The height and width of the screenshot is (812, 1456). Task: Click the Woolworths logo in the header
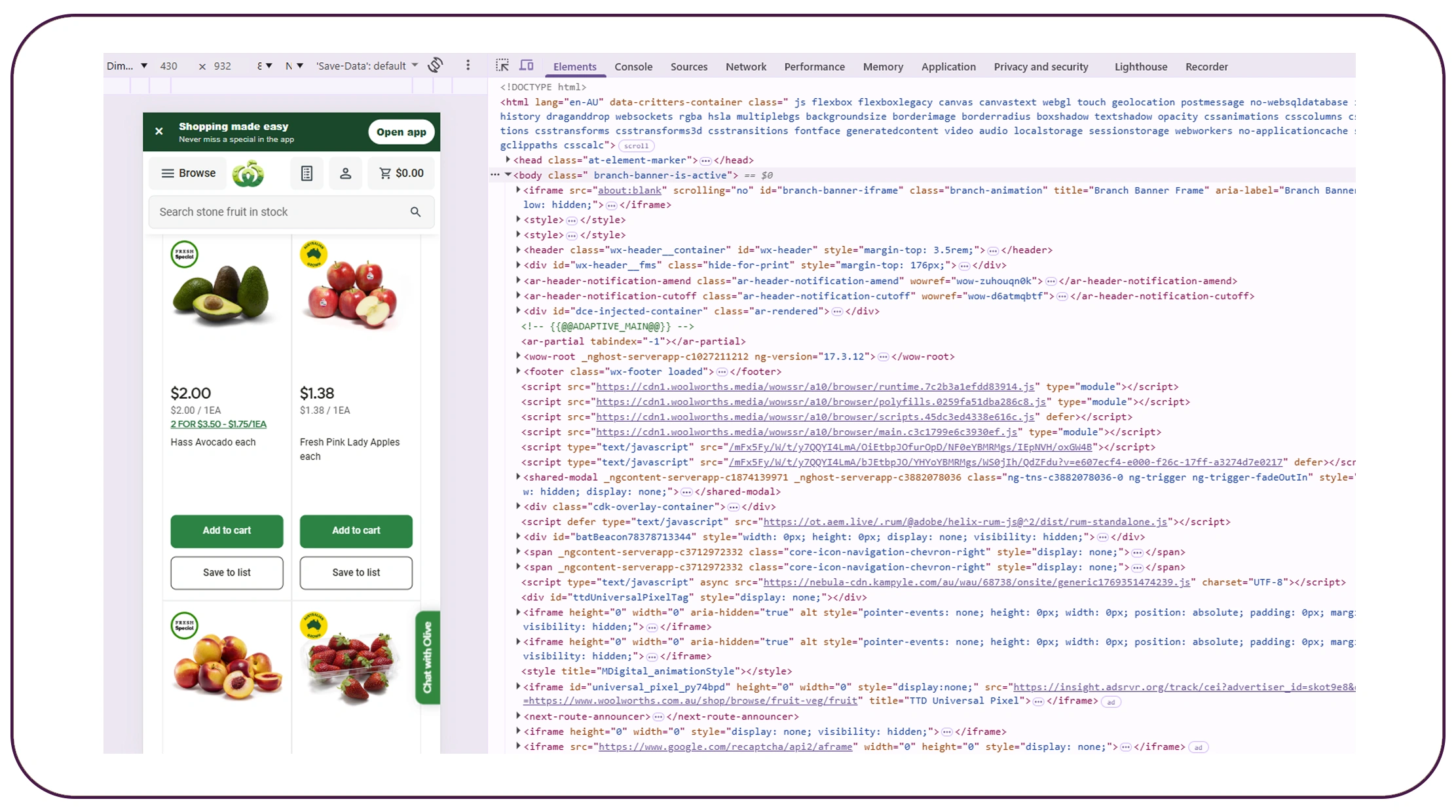tap(250, 173)
